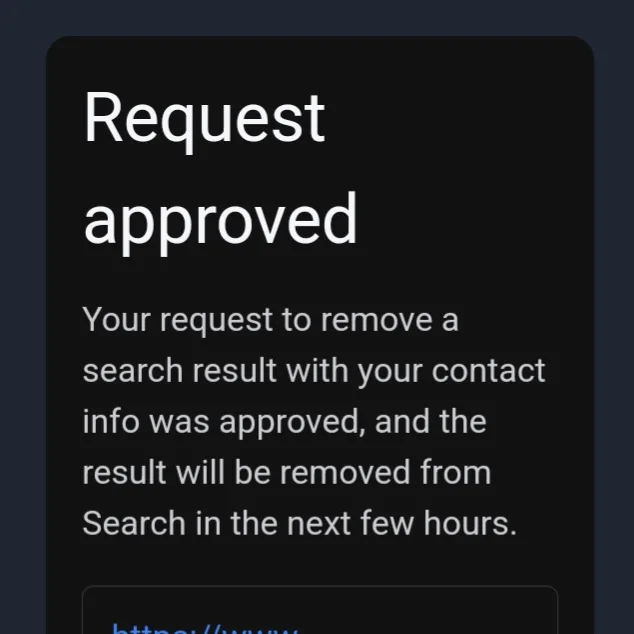The width and height of the screenshot is (634, 634).
Task: Click the "approved" heading word
Action: click(x=220, y=222)
